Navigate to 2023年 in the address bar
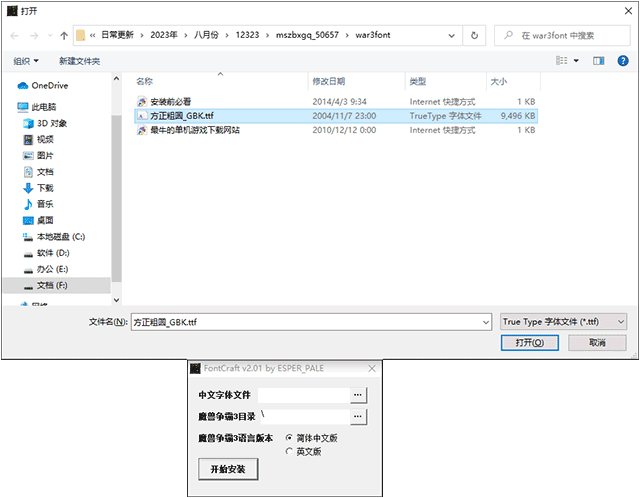Viewport: 640px width, 498px height. 164,35
